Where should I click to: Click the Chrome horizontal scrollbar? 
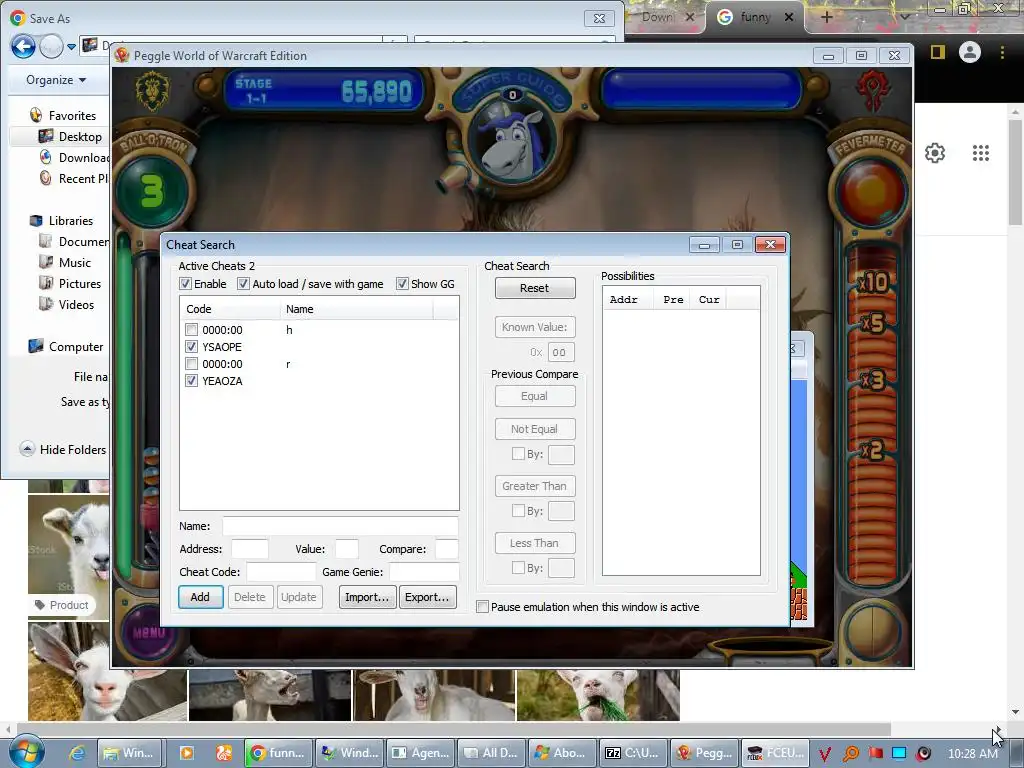453,729
